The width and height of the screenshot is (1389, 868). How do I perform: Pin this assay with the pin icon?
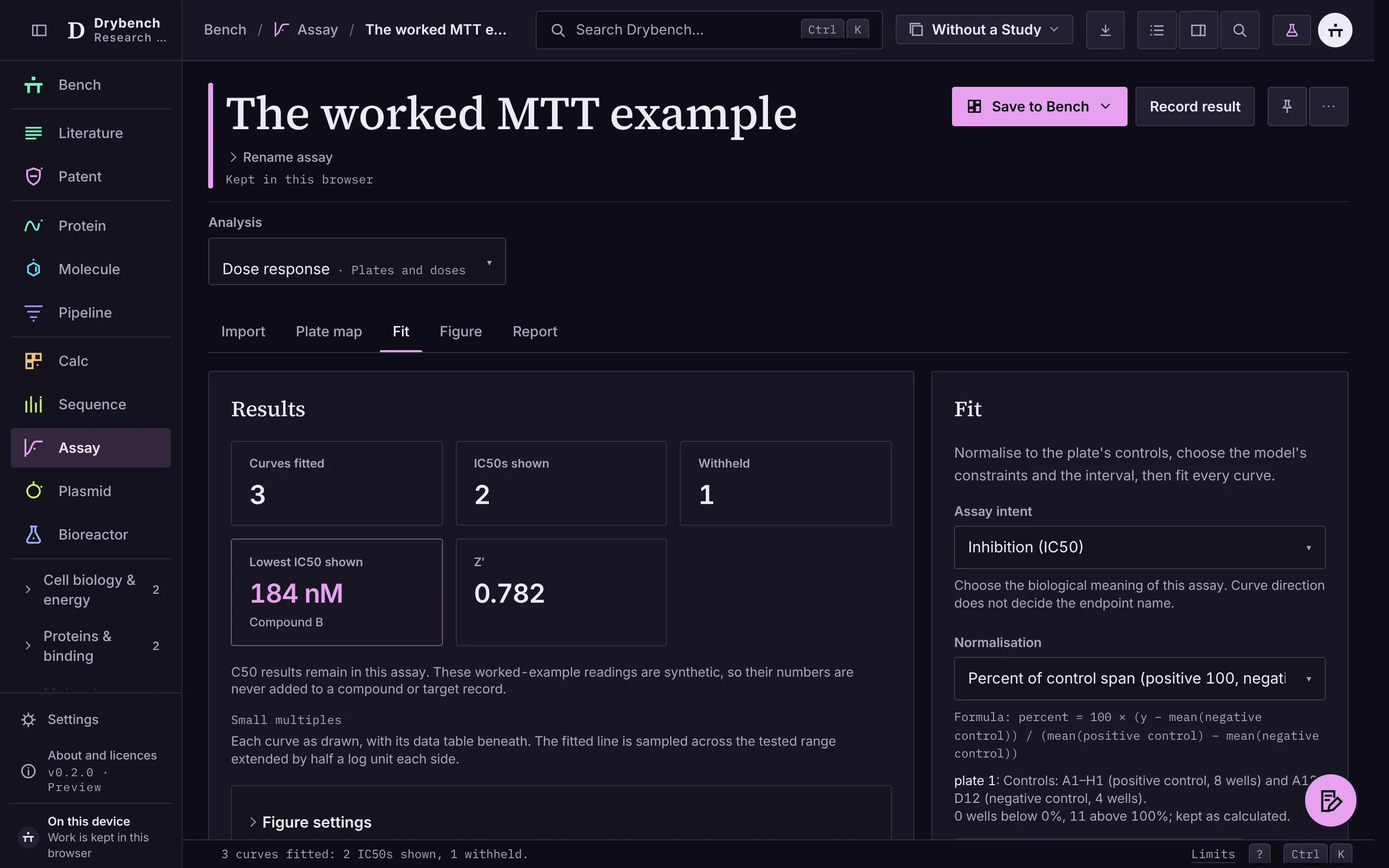(x=1287, y=106)
